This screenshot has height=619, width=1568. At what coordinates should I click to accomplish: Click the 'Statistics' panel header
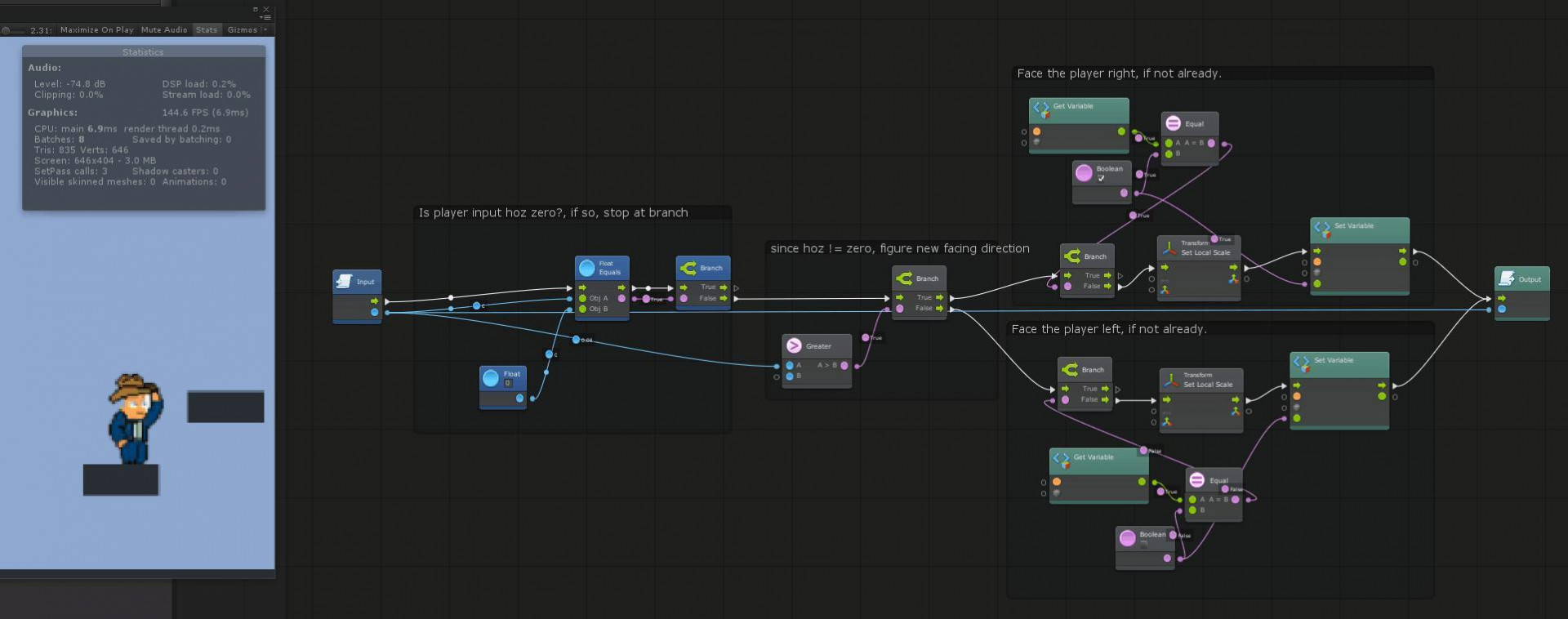pos(143,52)
